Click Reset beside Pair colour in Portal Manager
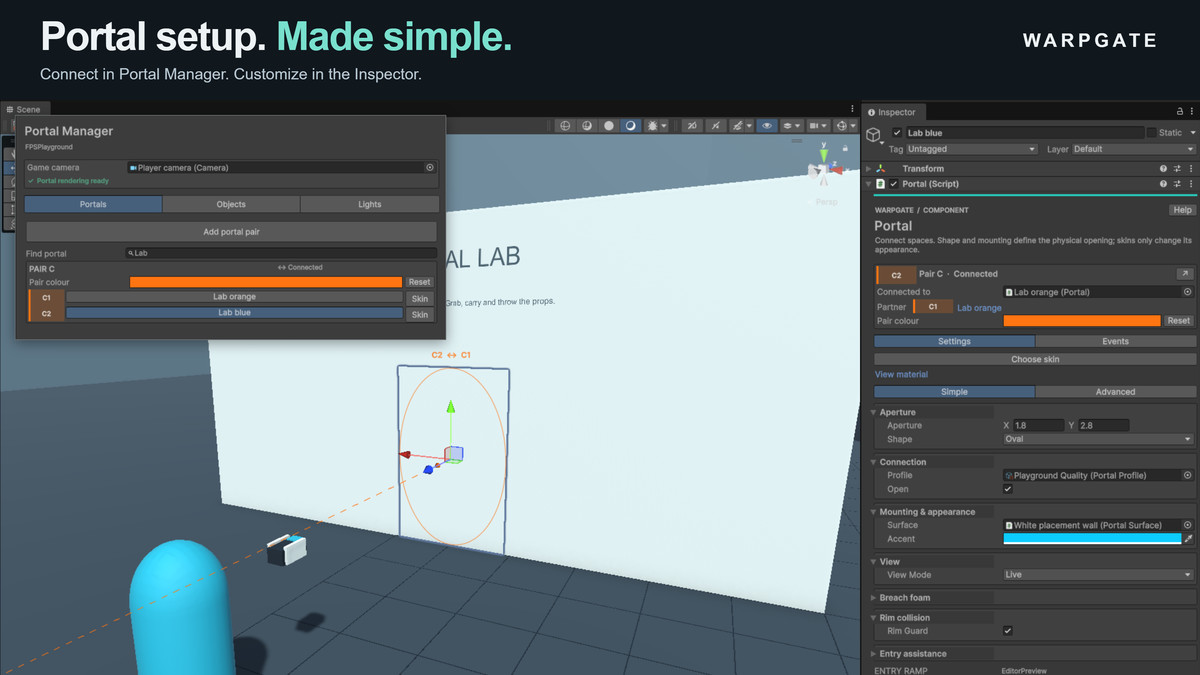This screenshot has width=1200, height=675. pos(419,282)
